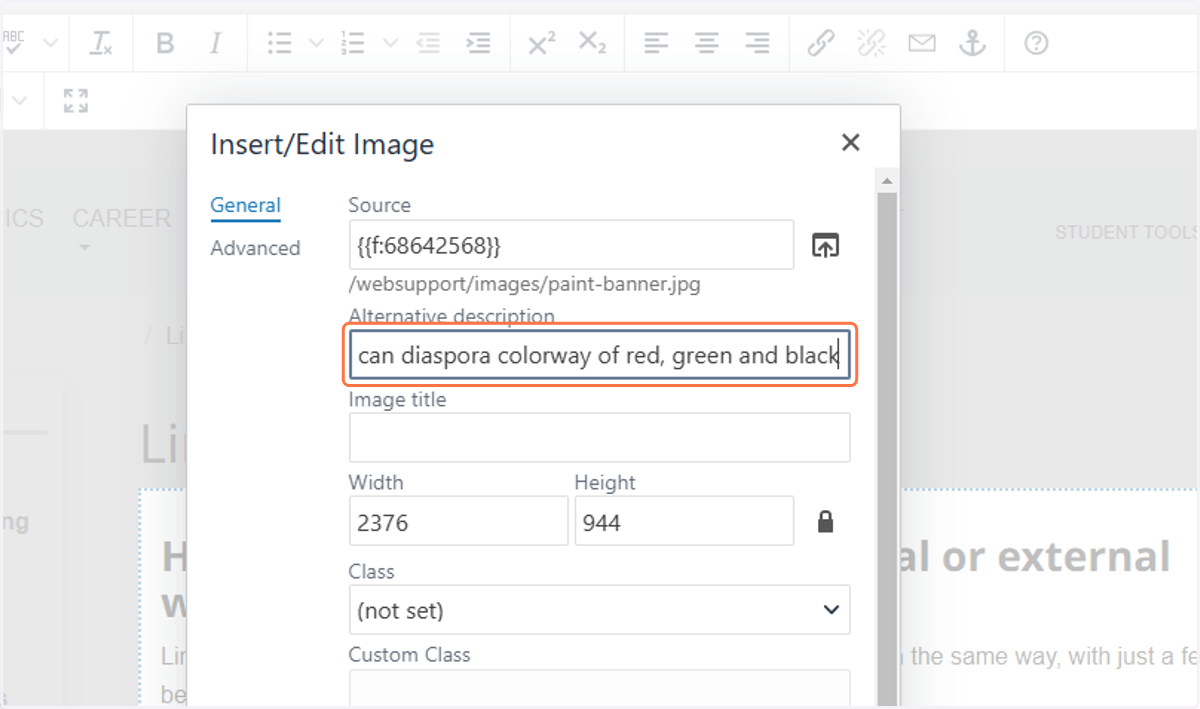Screen dimensions: 1200x709
Task: Insert a numbered list
Action: (353, 43)
